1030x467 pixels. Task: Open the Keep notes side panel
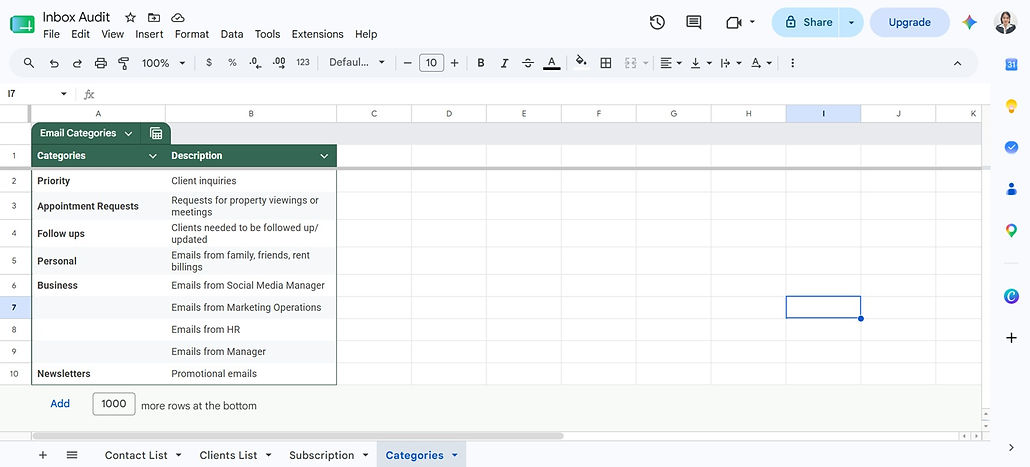[x=1012, y=106]
